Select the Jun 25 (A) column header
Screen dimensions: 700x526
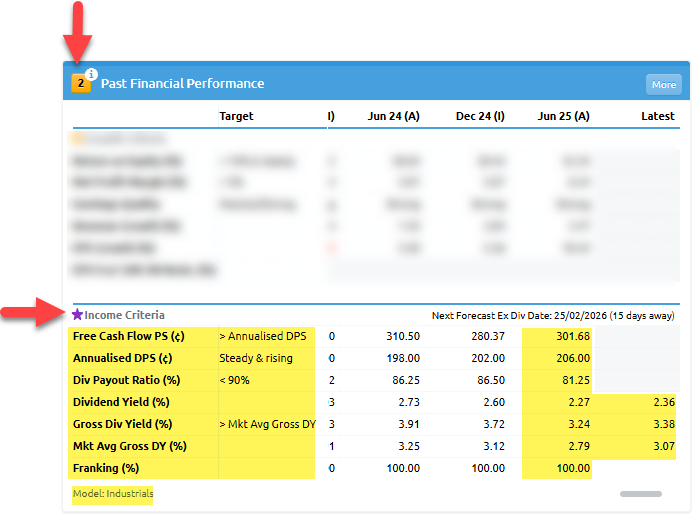pos(563,116)
